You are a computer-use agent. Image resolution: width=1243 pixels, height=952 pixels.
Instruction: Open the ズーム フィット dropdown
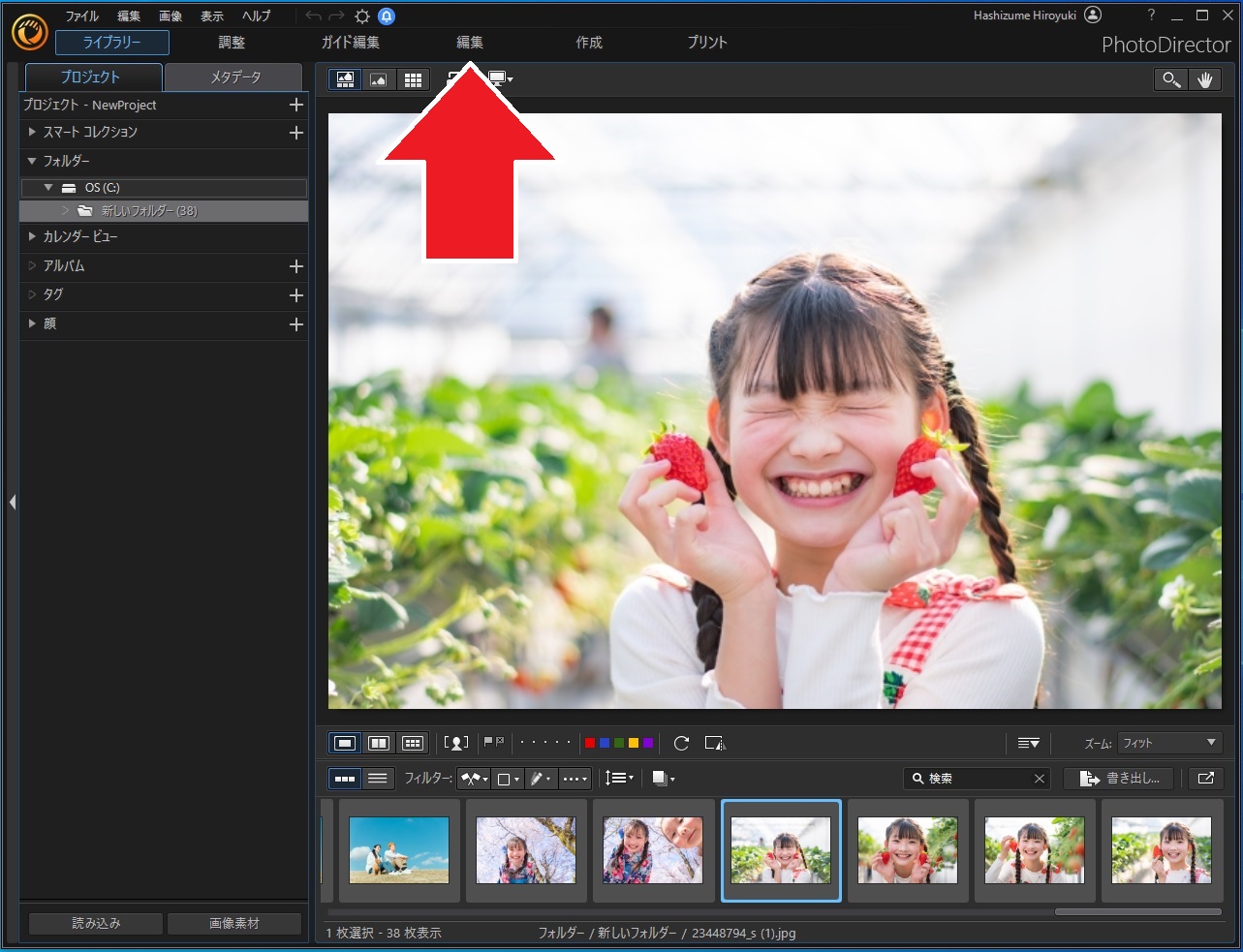[1169, 743]
